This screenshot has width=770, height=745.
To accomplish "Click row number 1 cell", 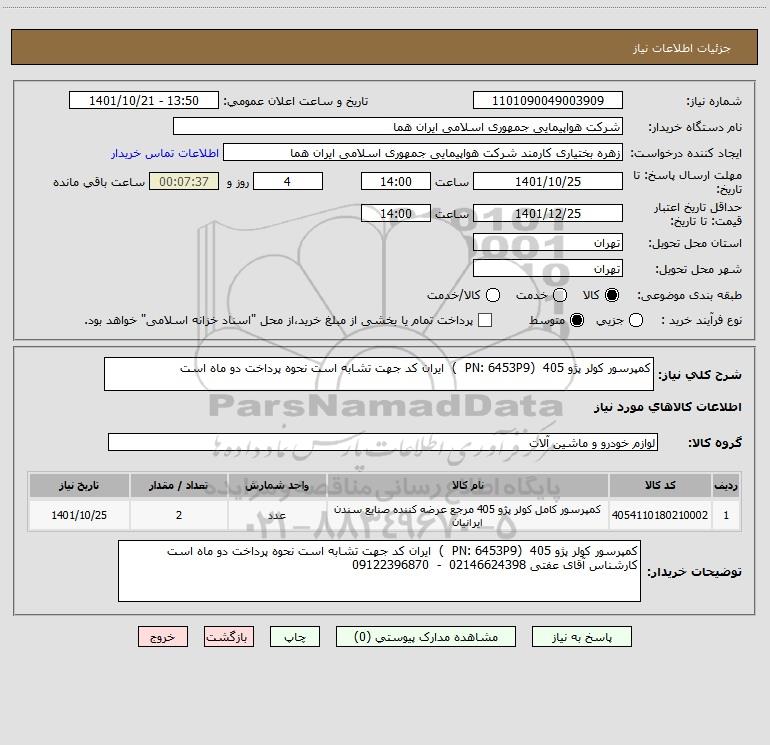I will (726, 515).
